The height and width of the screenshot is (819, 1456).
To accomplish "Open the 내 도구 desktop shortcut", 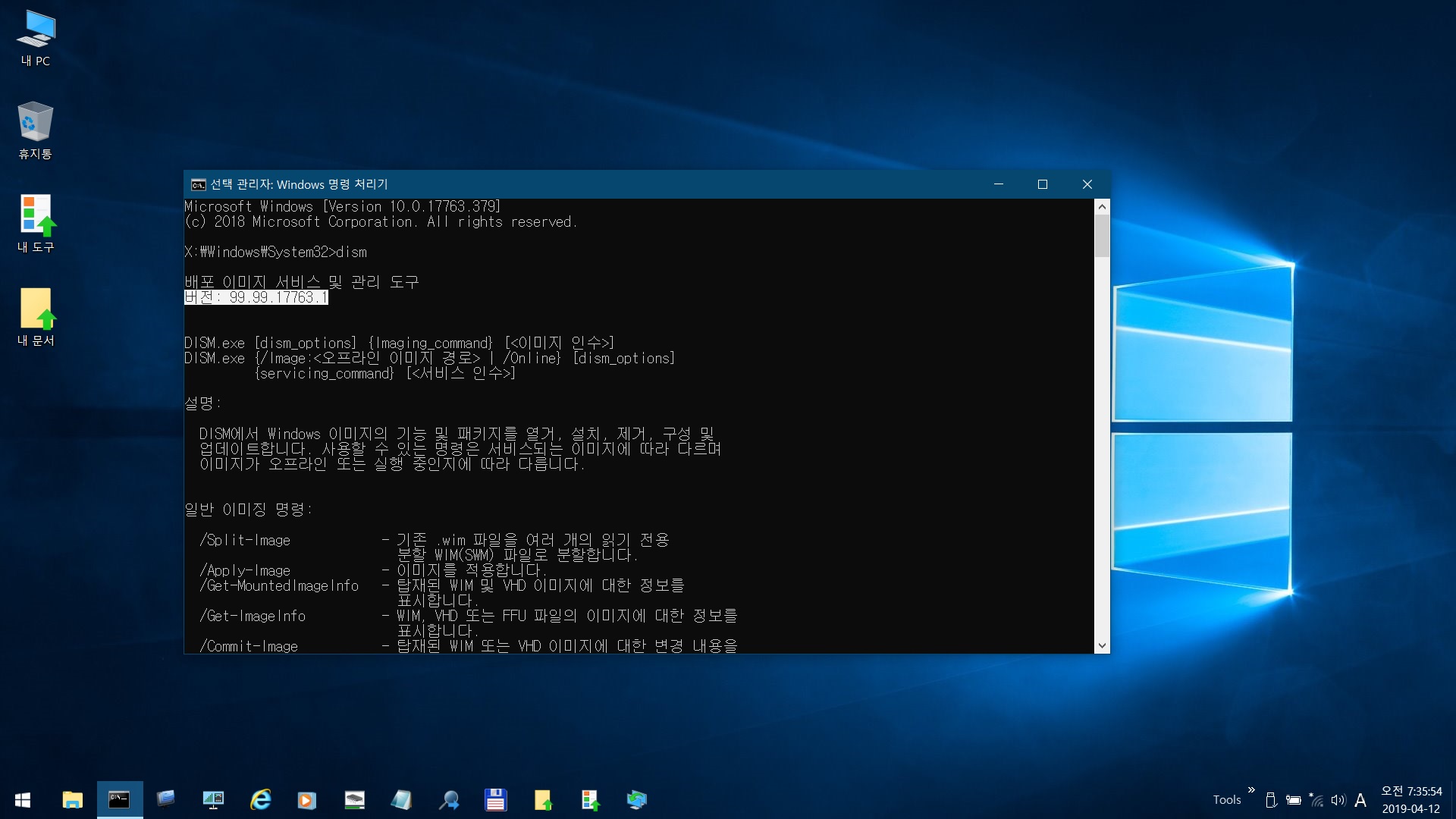I will (x=36, y=224).
